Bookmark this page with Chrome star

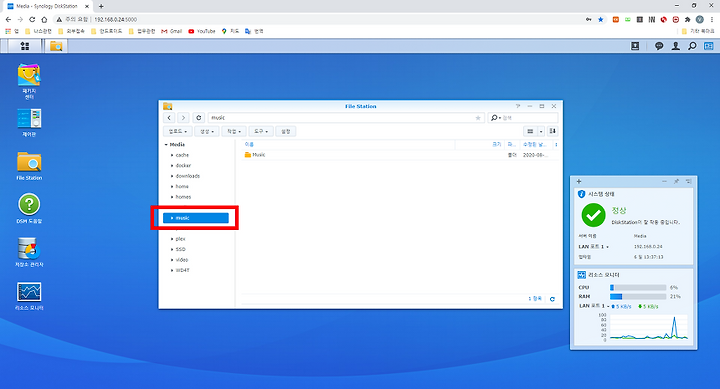[x=601, y=19]
